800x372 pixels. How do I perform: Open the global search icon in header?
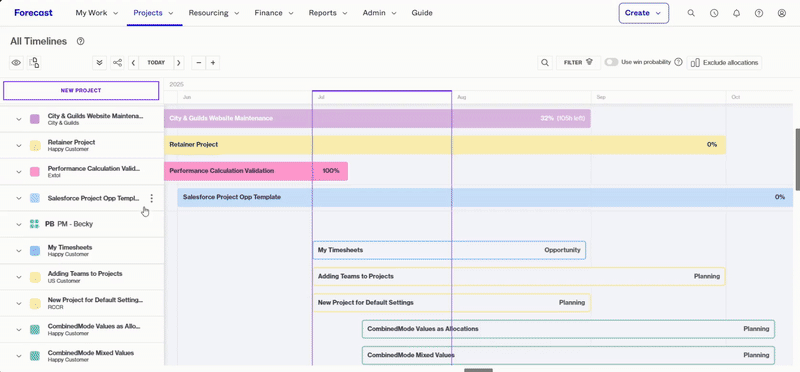(691, 13)
